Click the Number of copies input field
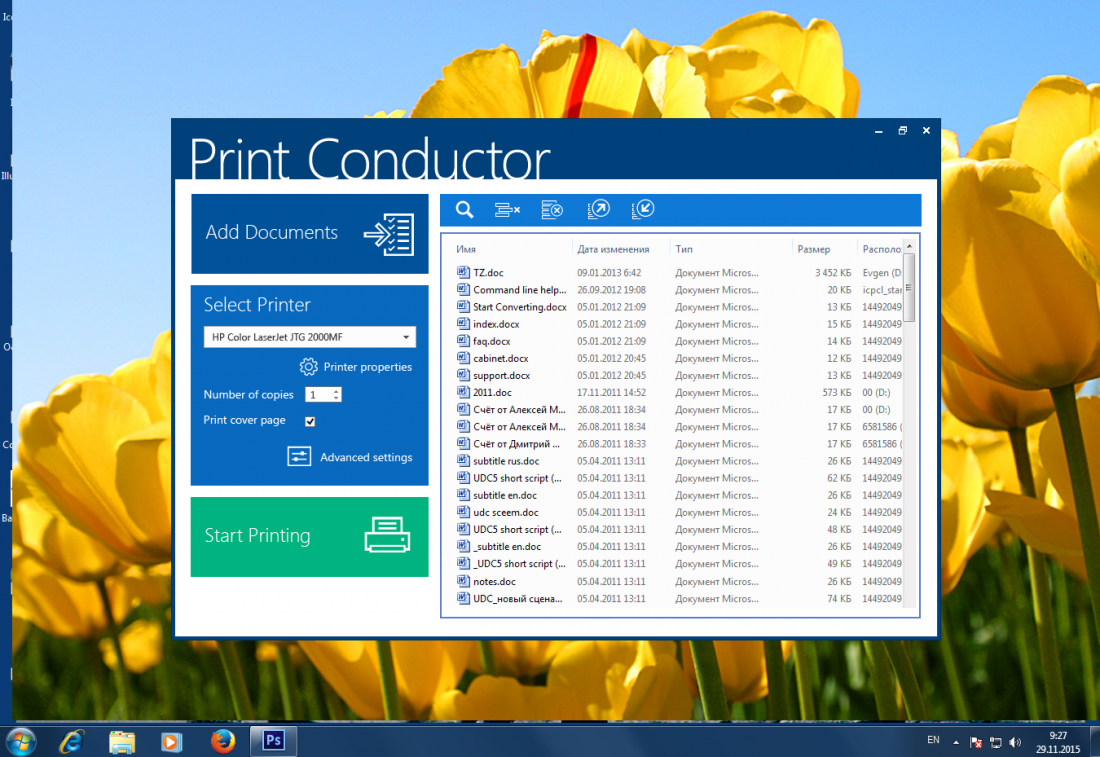Screen dimensions: 1100x757 (318, 395)
